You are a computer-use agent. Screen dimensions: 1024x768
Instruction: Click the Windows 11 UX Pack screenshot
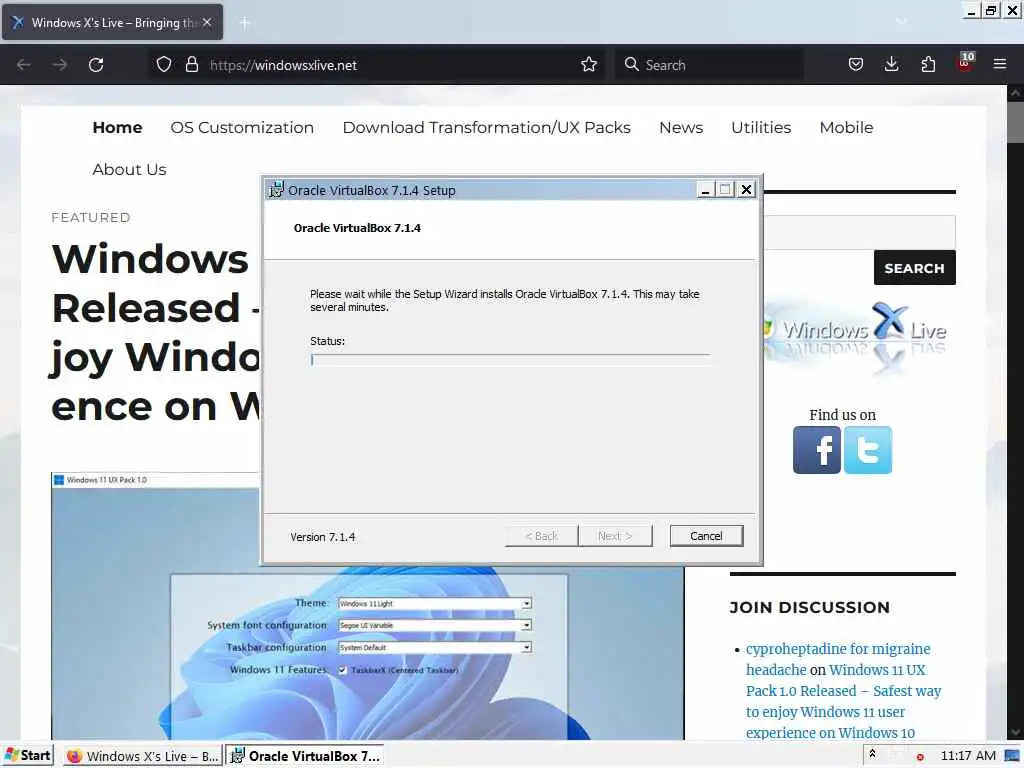(x=368, y=652)
